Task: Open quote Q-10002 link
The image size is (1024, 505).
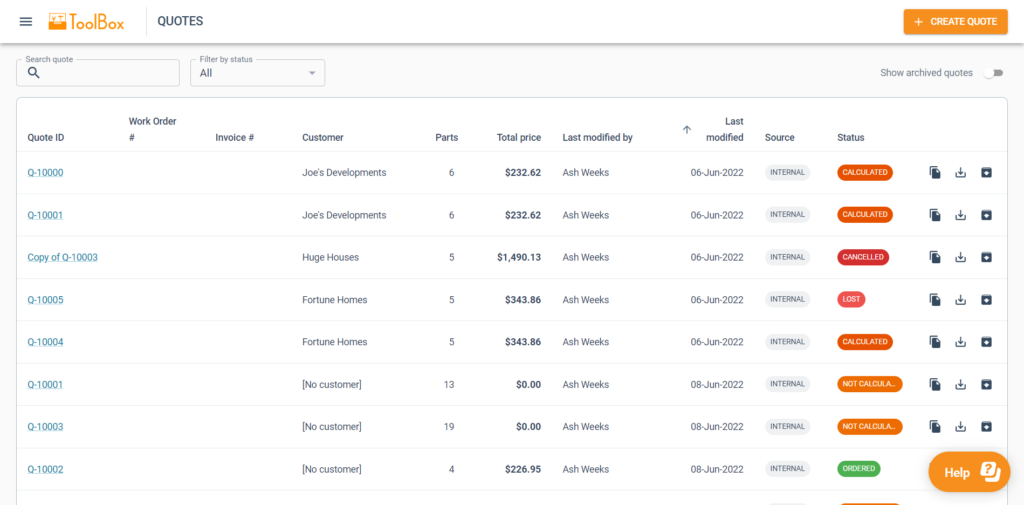Action: [x=45, y=469]
